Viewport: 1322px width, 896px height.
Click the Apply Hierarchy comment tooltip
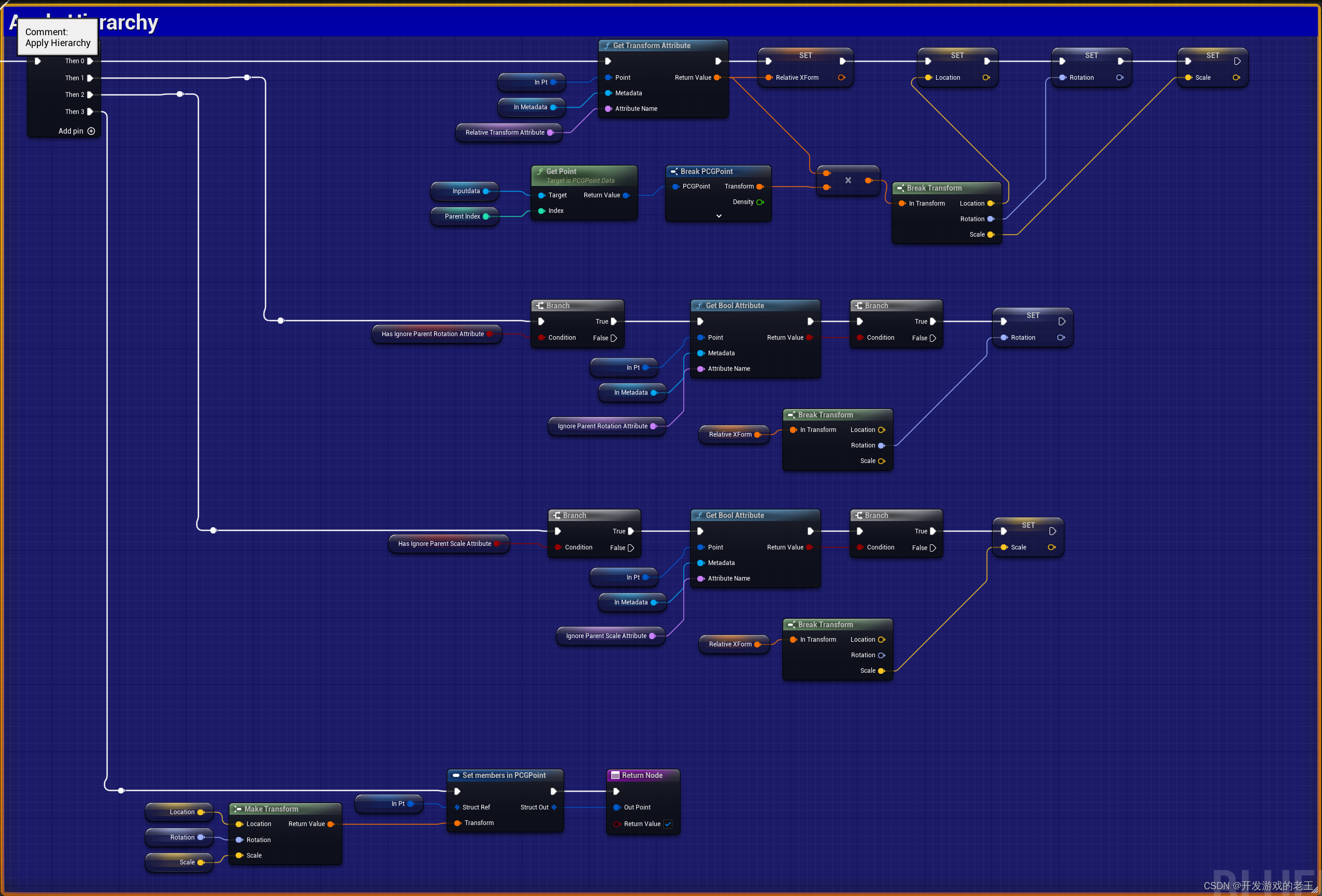coord(58,37)
